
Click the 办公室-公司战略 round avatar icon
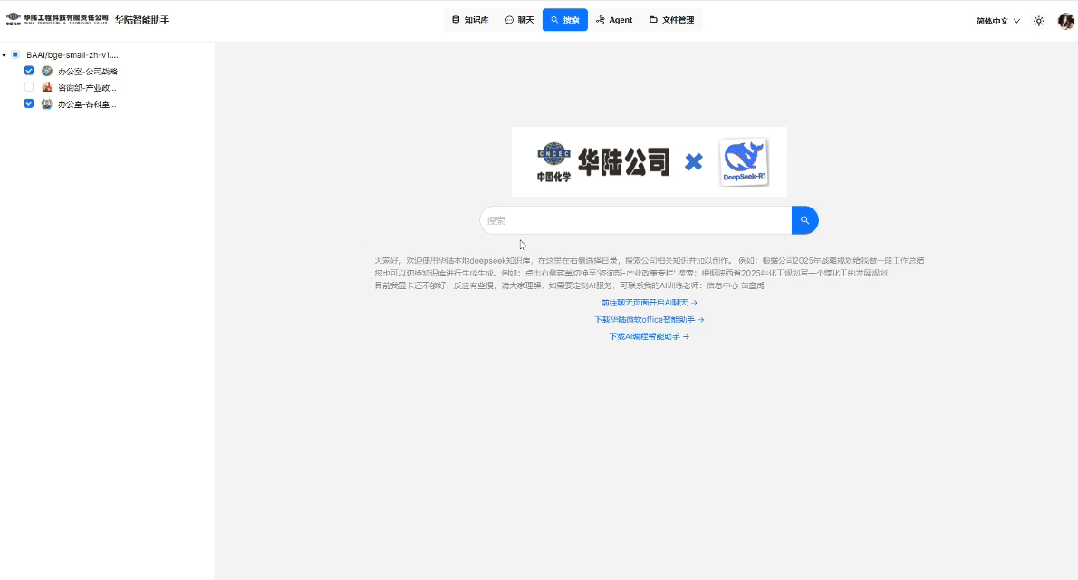(47, 71)
